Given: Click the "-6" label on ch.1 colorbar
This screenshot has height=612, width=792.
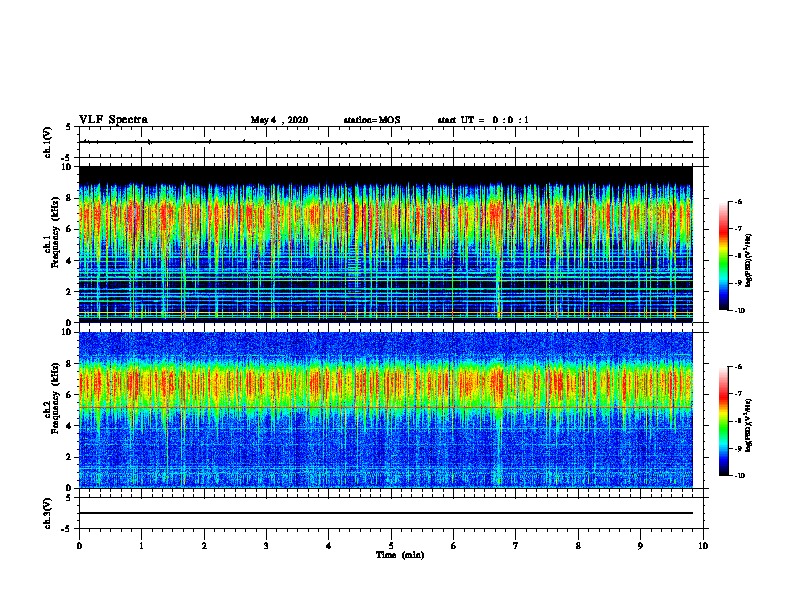Looking at the screenshot, I should pyautogui.click(x=739, y=202).
